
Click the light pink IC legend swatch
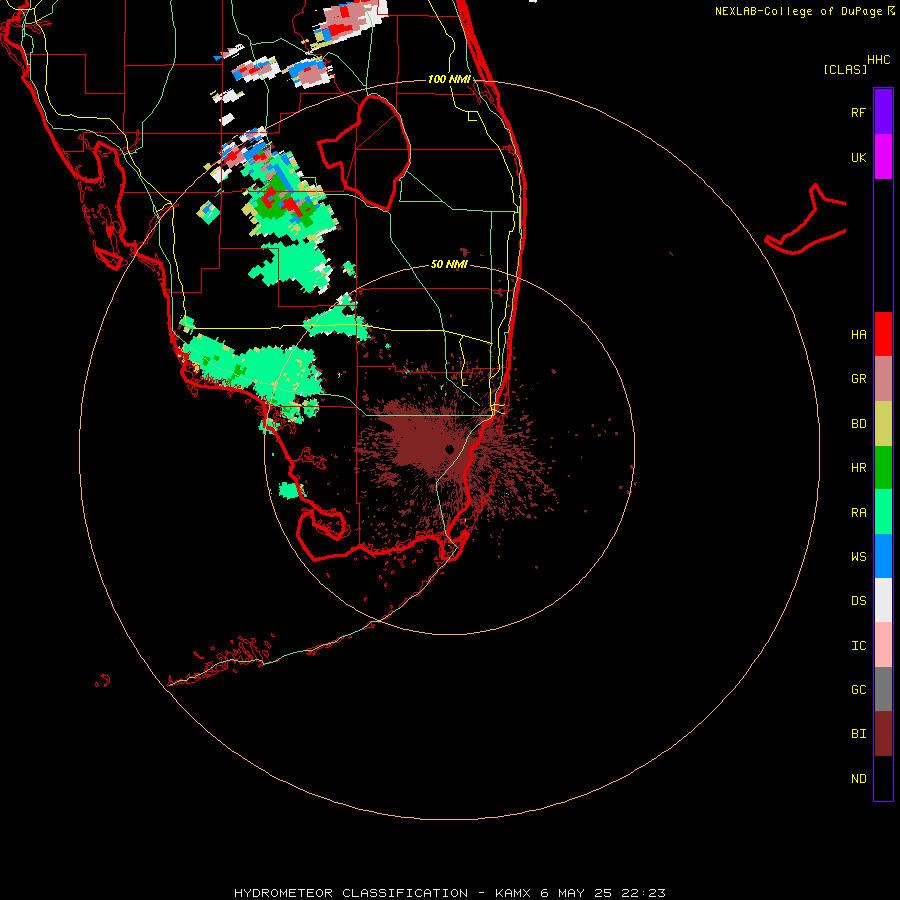pos(883,645)
